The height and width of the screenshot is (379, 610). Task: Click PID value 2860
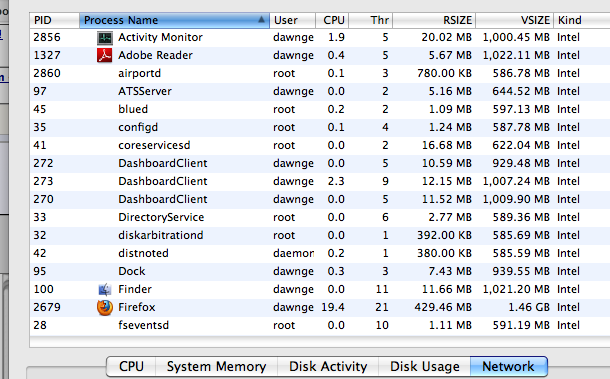click(x=47, y=74)
